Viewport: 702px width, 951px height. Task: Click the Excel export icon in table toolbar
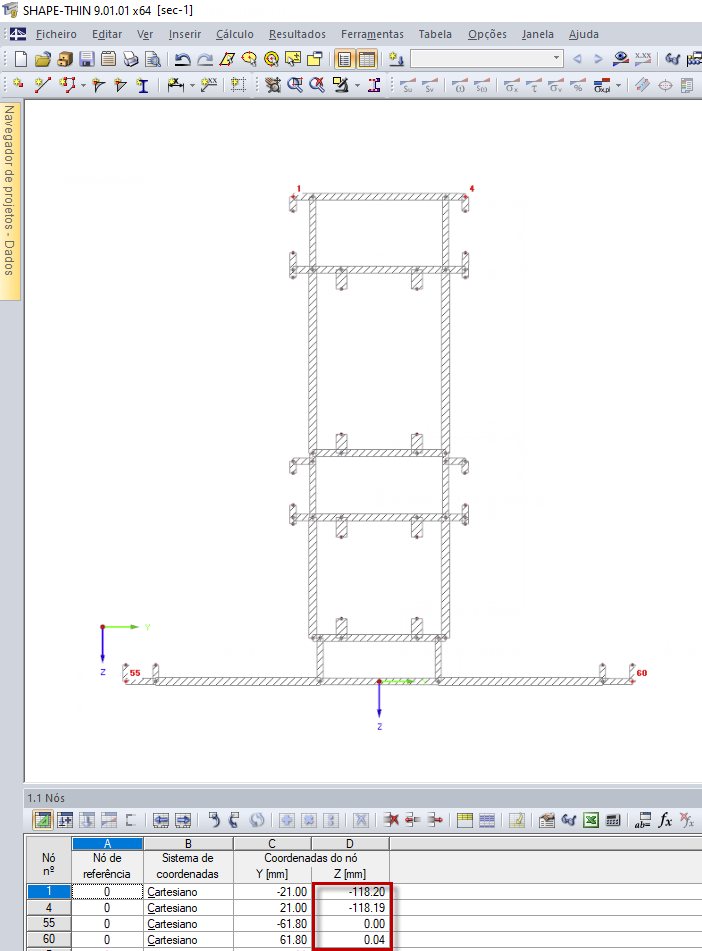(590, 820)
